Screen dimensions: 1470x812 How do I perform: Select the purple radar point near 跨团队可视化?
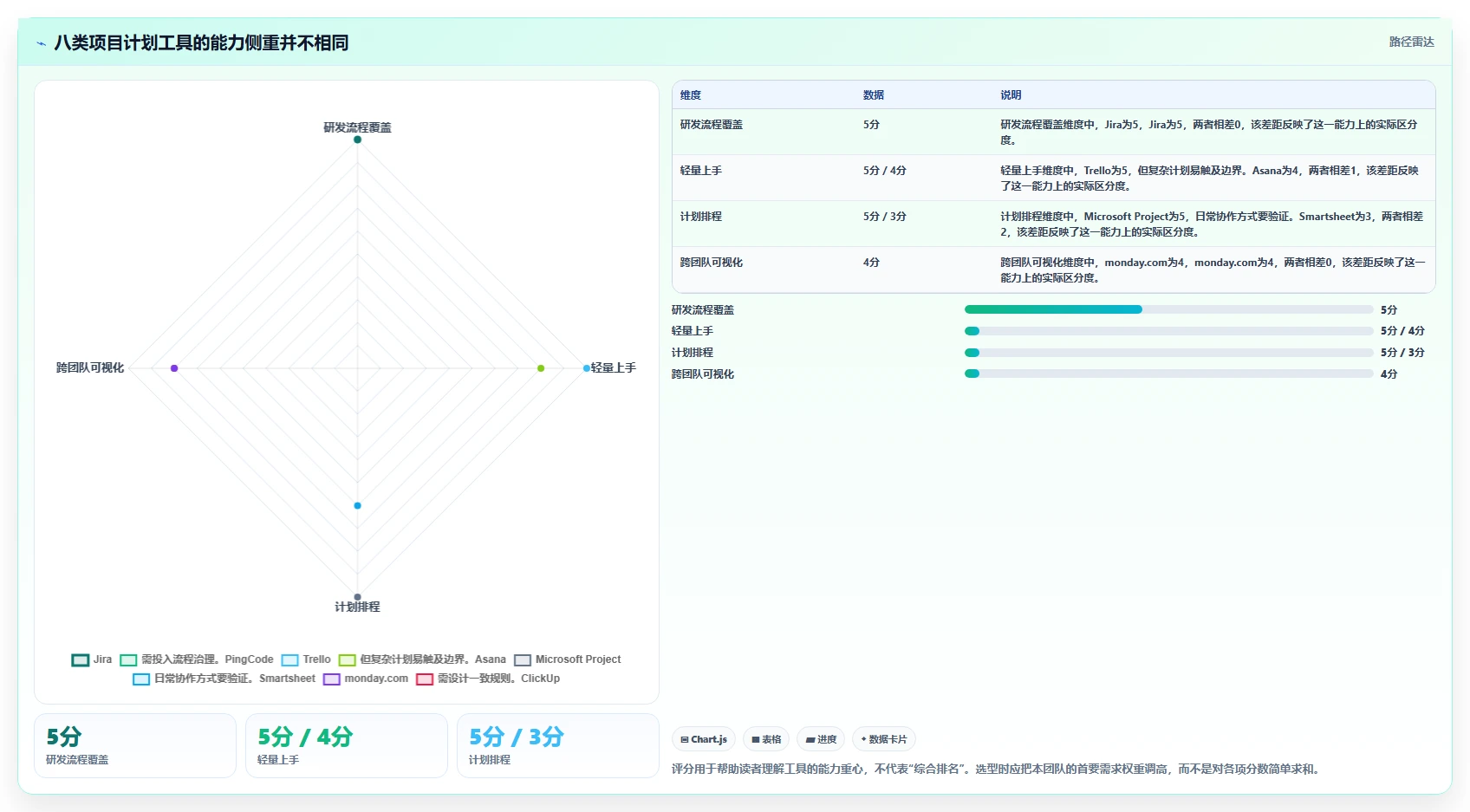174,368
